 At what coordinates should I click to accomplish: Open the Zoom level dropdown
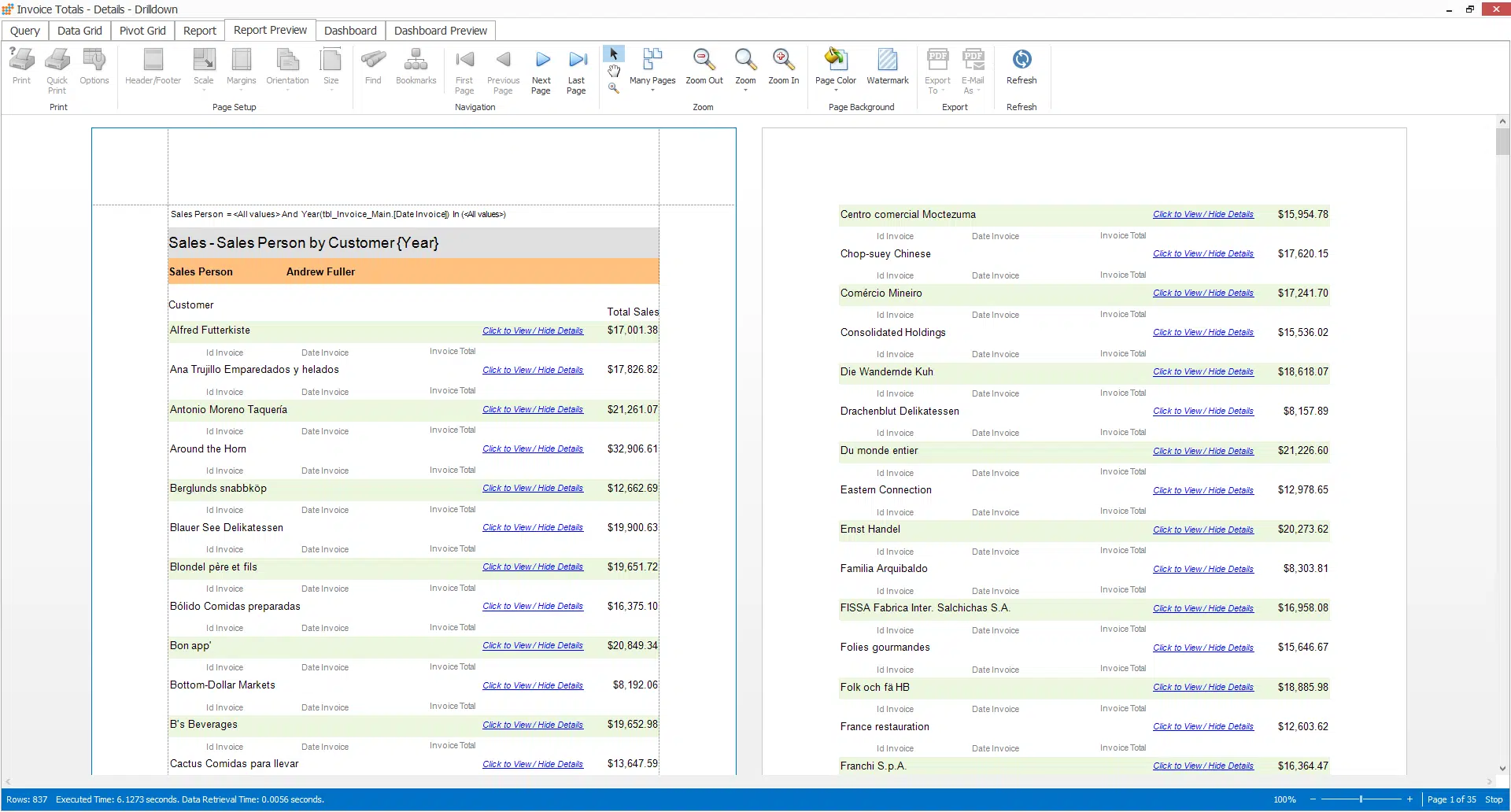click(745, 69)
